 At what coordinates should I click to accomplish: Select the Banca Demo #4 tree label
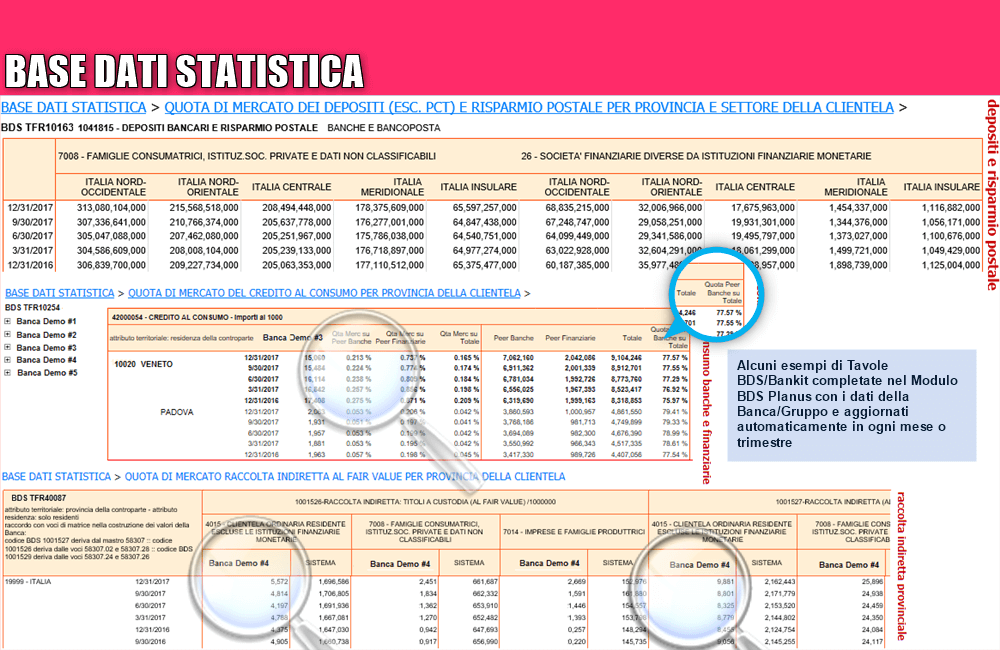pyautogui.click(x=47, y=360)
